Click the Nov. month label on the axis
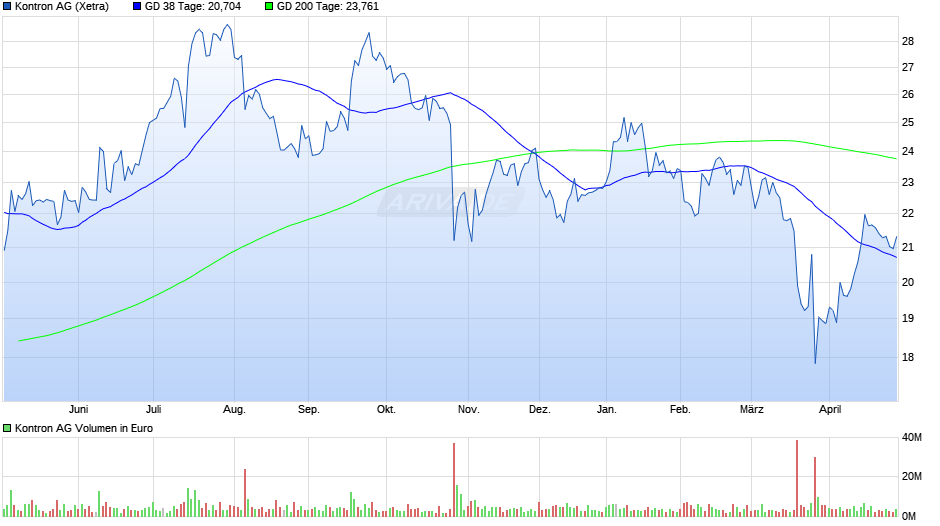Screen dimensions: 940x526 point(469,409)
